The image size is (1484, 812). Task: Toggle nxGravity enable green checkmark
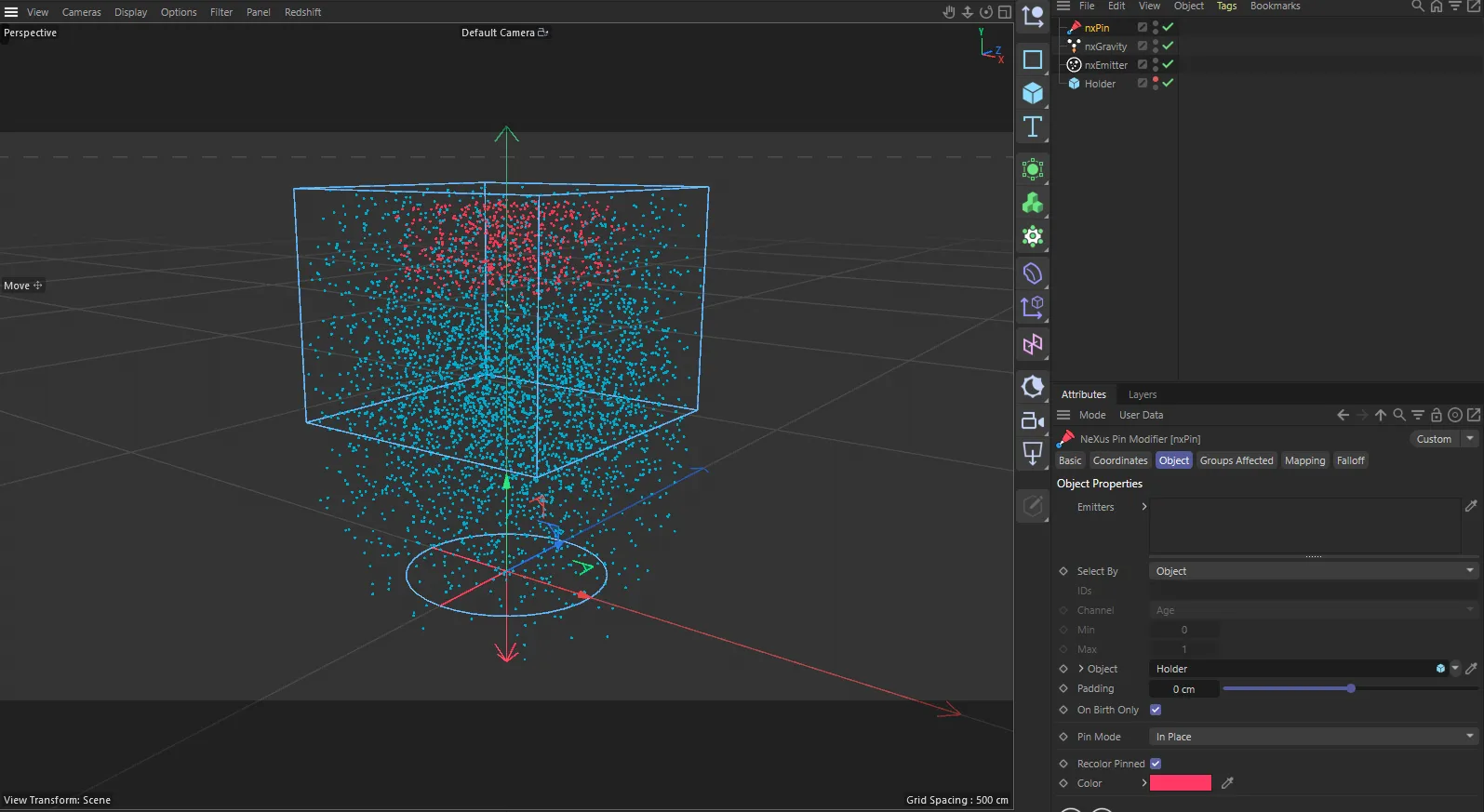point(1168,46)
